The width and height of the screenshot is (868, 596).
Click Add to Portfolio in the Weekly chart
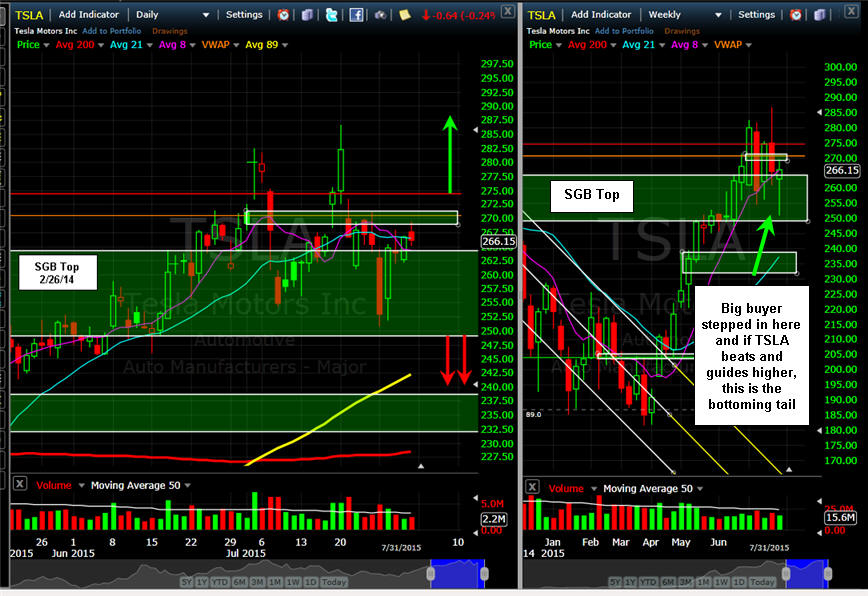(624, 32)
